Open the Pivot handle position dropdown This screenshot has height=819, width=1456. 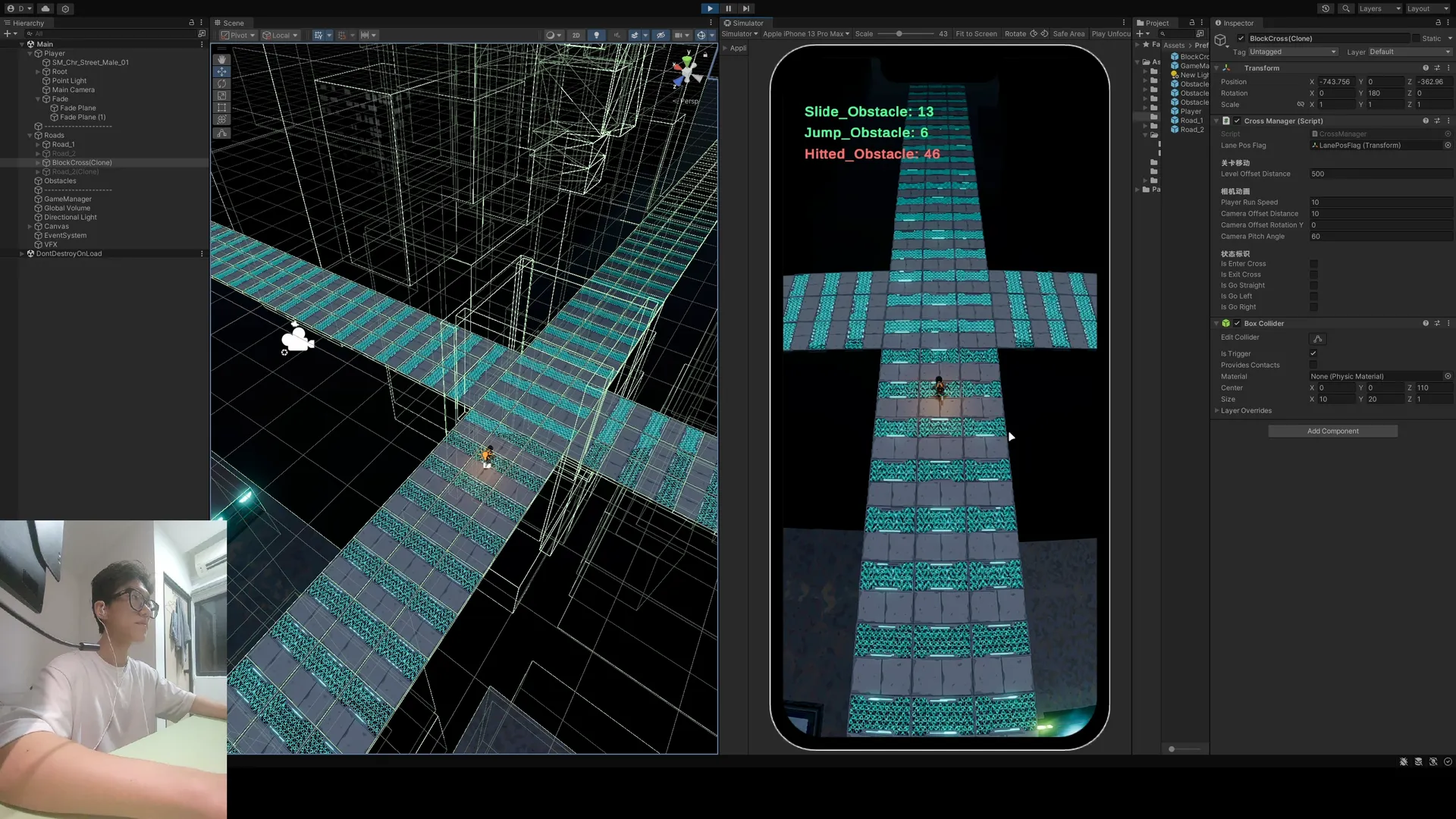click(239, 35)
